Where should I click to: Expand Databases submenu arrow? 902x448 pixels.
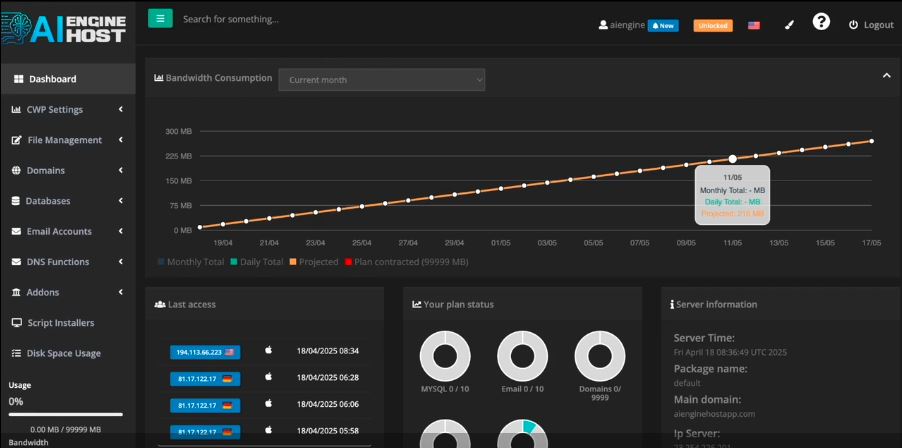click(x=121, y=201)
